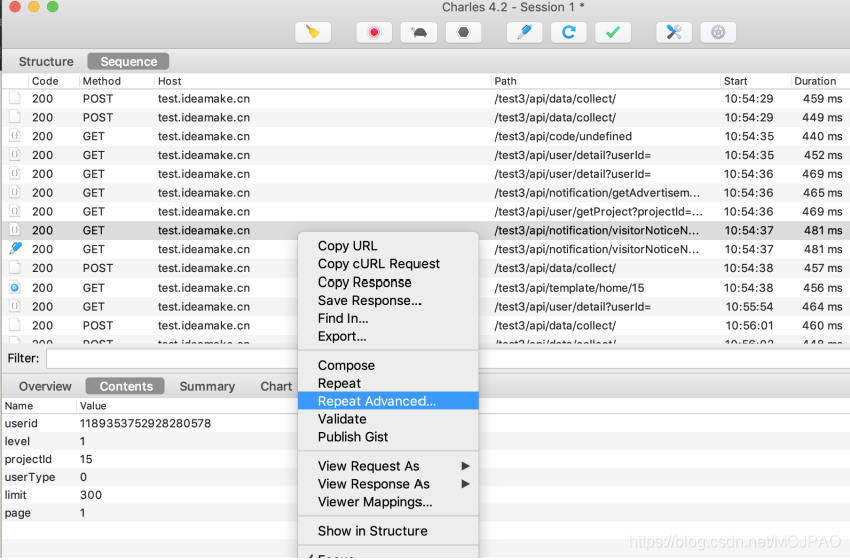Click the file icon of the getAdvertisem row
Image resolution: width=850 pixels, height=560 pixels.
pyautogui.click(x=15, y=192)
